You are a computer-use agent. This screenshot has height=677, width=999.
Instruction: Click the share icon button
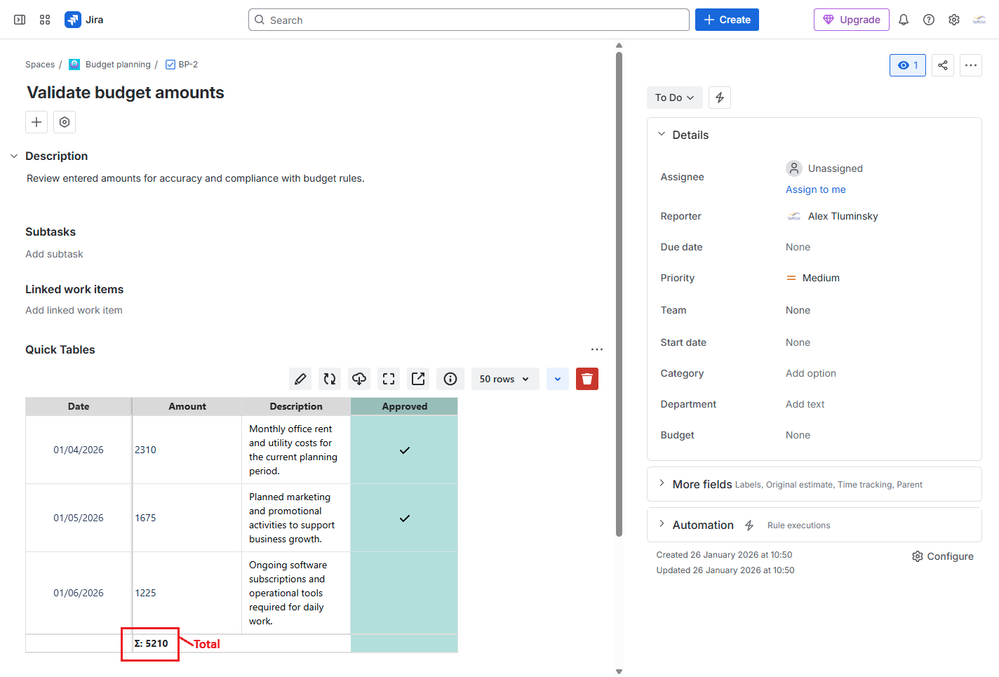point(942,65)
